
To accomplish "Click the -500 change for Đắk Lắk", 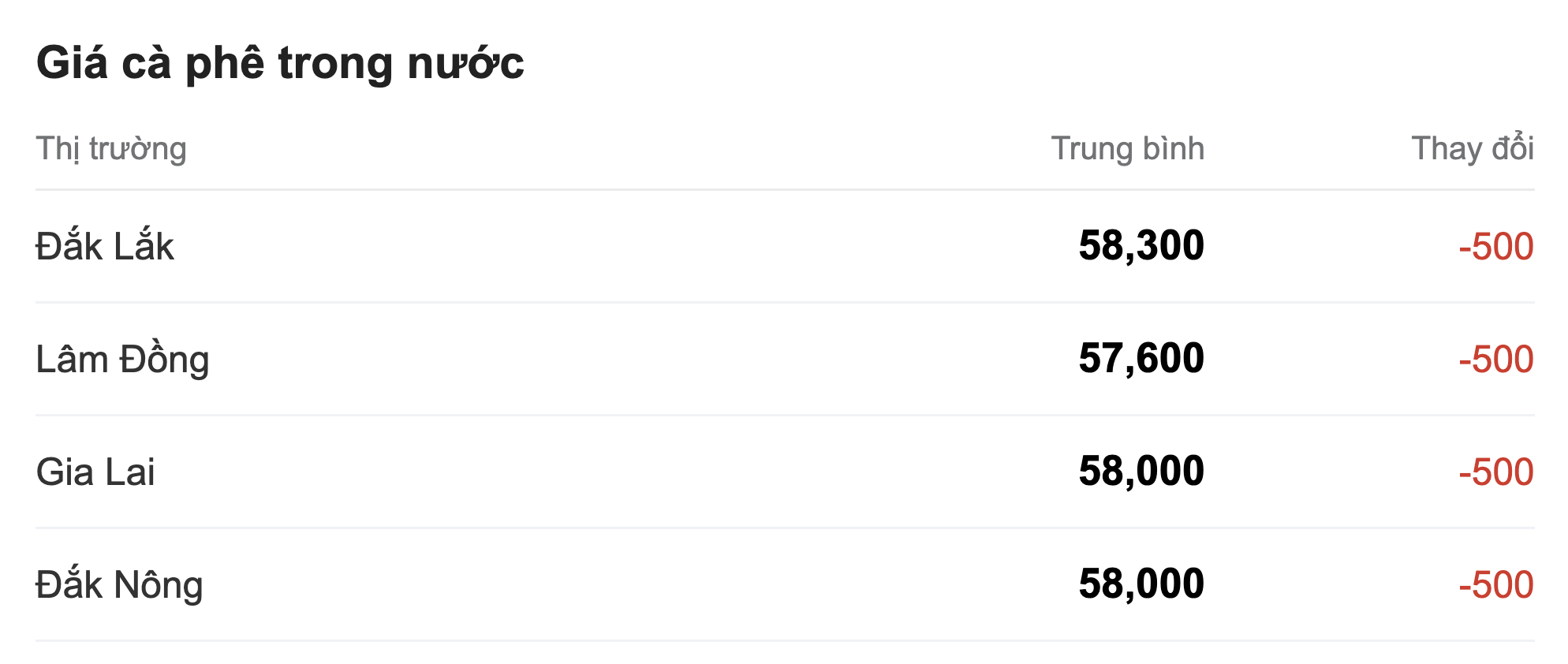I will point(1495,247).
